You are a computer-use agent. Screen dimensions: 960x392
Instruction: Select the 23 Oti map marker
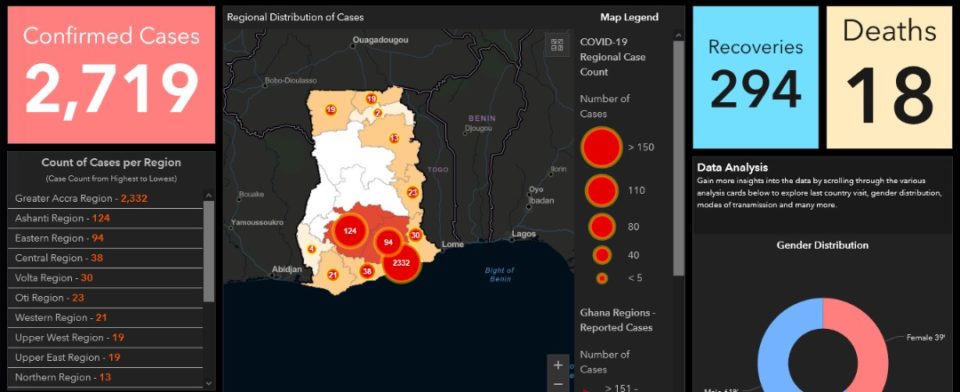click(x=412, y=192)
